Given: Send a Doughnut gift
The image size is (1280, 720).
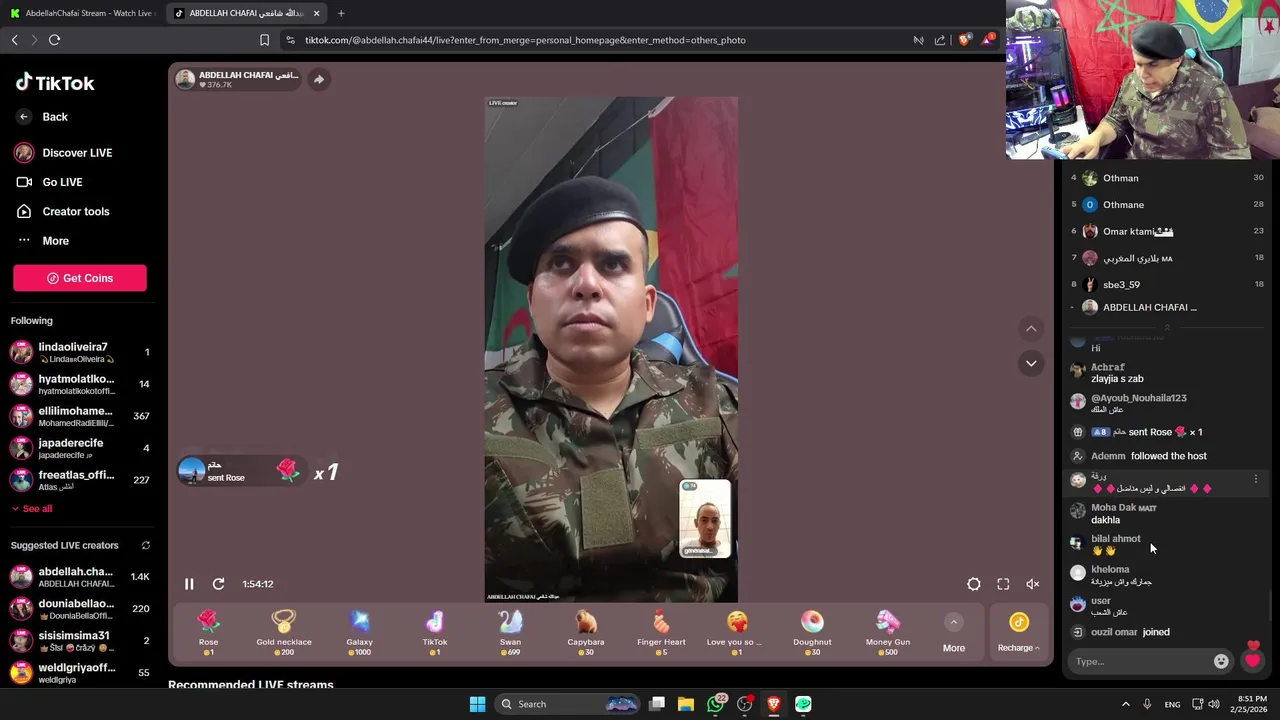Looking at the screenshot, I should click(812, 633).
